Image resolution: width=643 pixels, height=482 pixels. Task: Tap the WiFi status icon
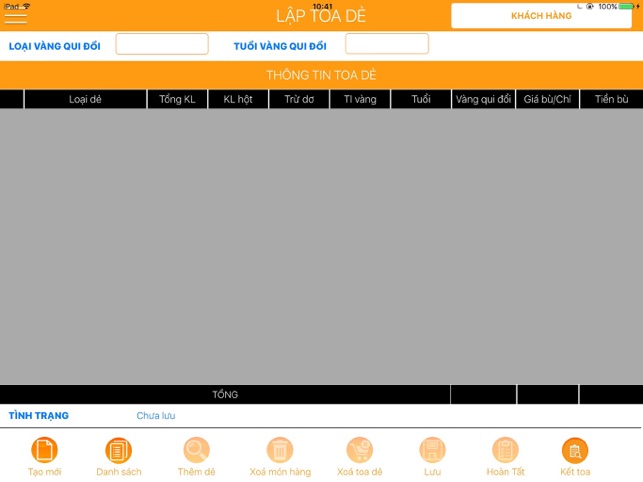[27, 6]
